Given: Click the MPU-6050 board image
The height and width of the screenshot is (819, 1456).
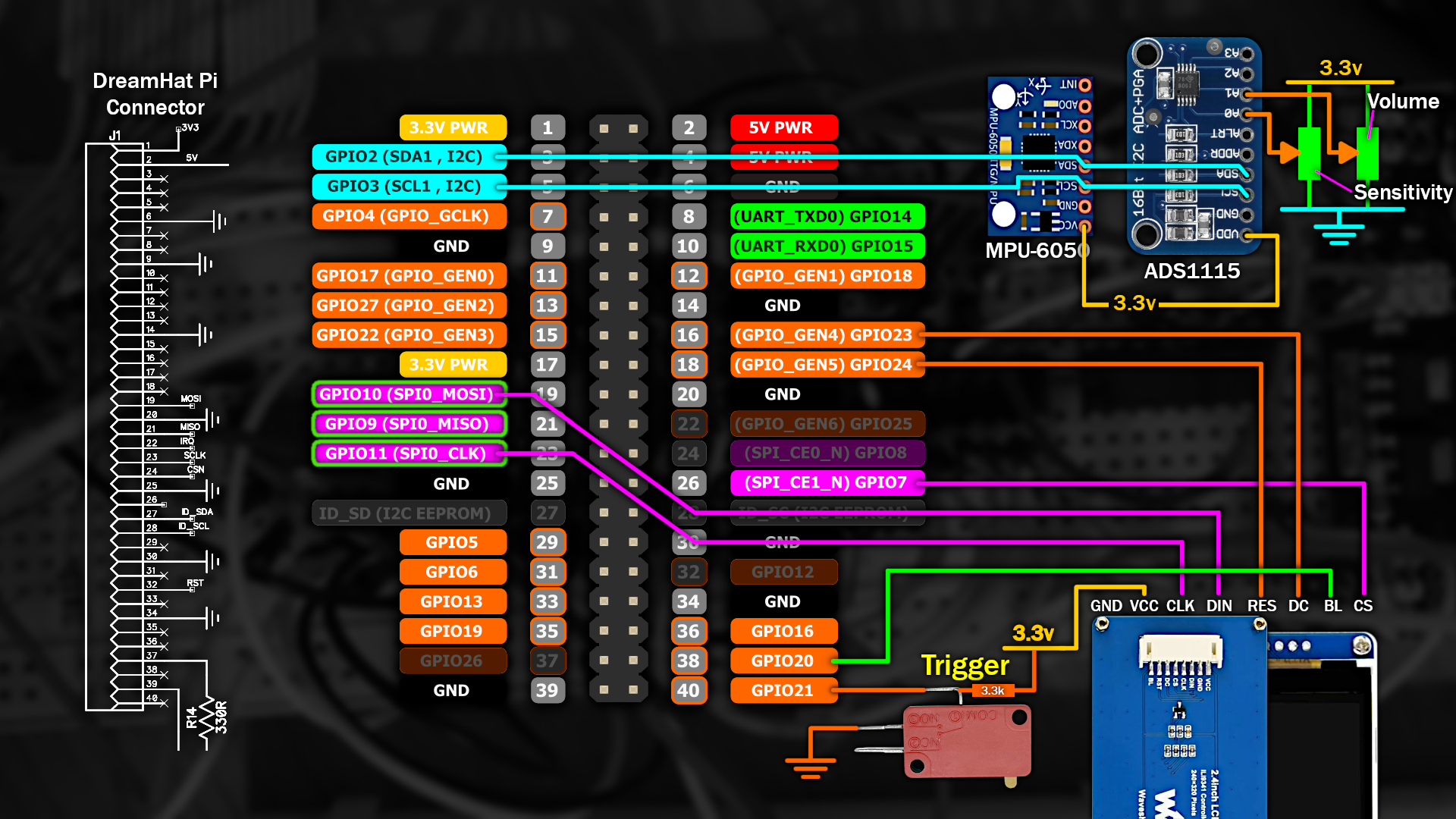Looking at the screenshot, I should [x=1040, y=155].
